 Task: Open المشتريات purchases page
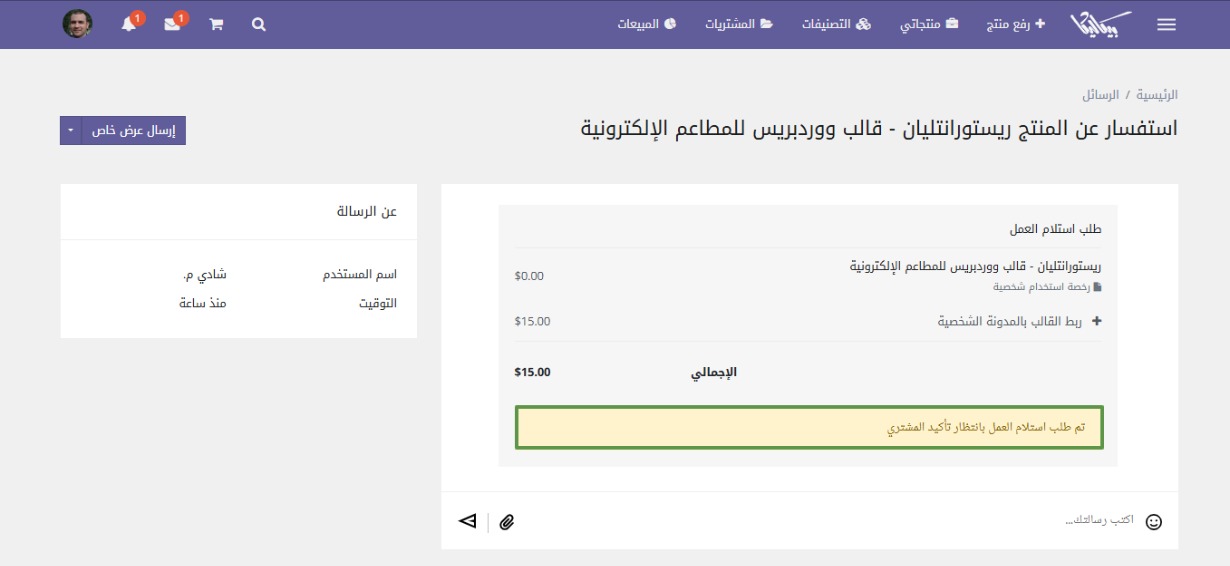pyautogui.click(x=739, y=23)
